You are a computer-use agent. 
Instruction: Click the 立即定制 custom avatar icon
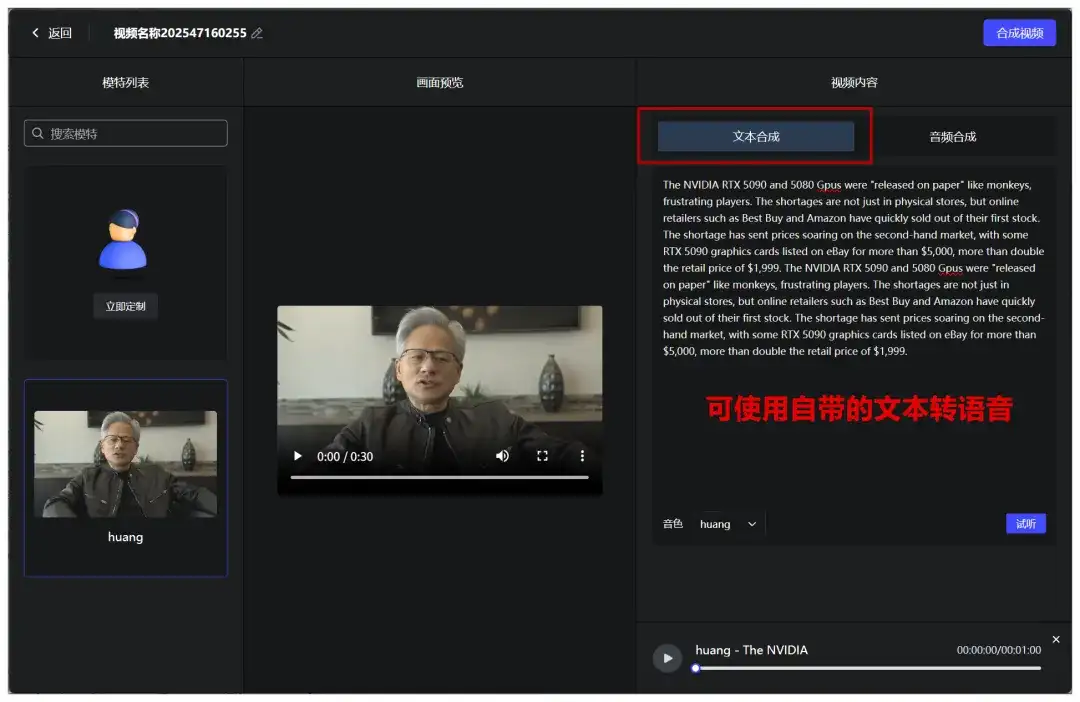pos(124,240)
